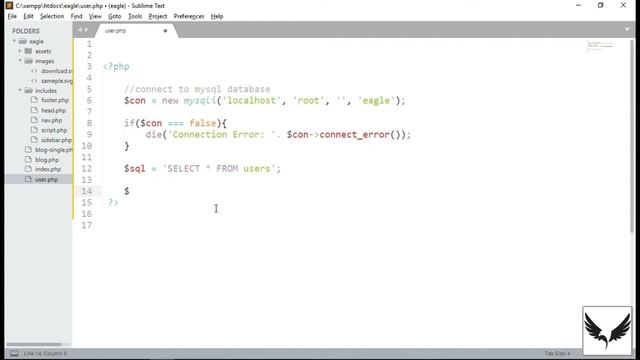Open the Selection menu

pyautogui.click(x=52, y=16)
